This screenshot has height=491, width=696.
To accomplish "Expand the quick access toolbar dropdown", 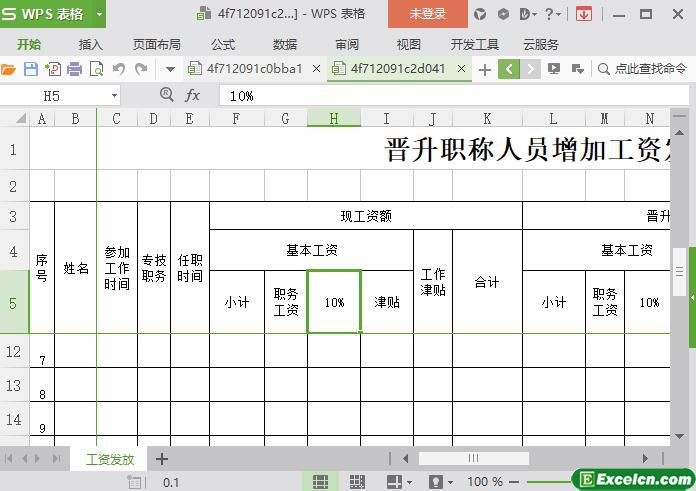I will pyautogui.click(x=170, y=69).
